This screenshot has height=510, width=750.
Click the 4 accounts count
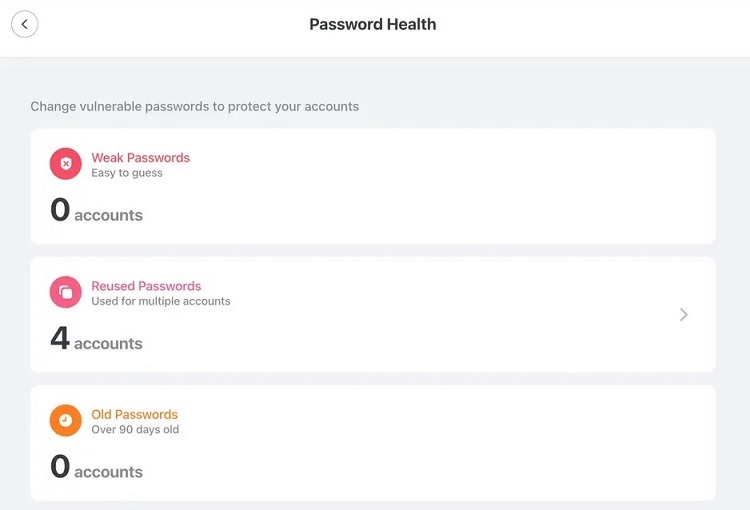[x=97, y=338]
